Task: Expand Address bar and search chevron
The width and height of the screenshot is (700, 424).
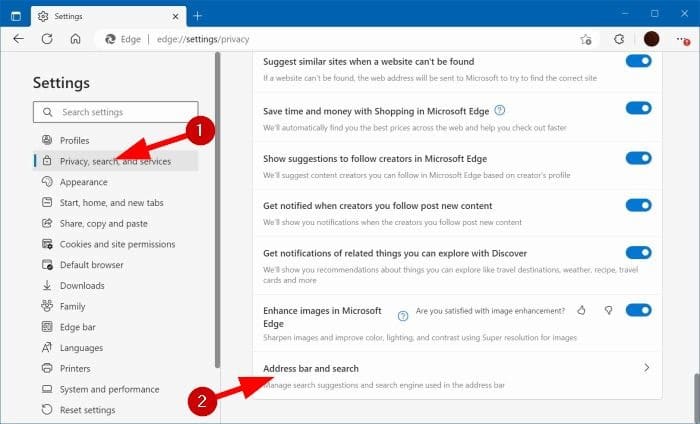Action: tap(646, 368)
